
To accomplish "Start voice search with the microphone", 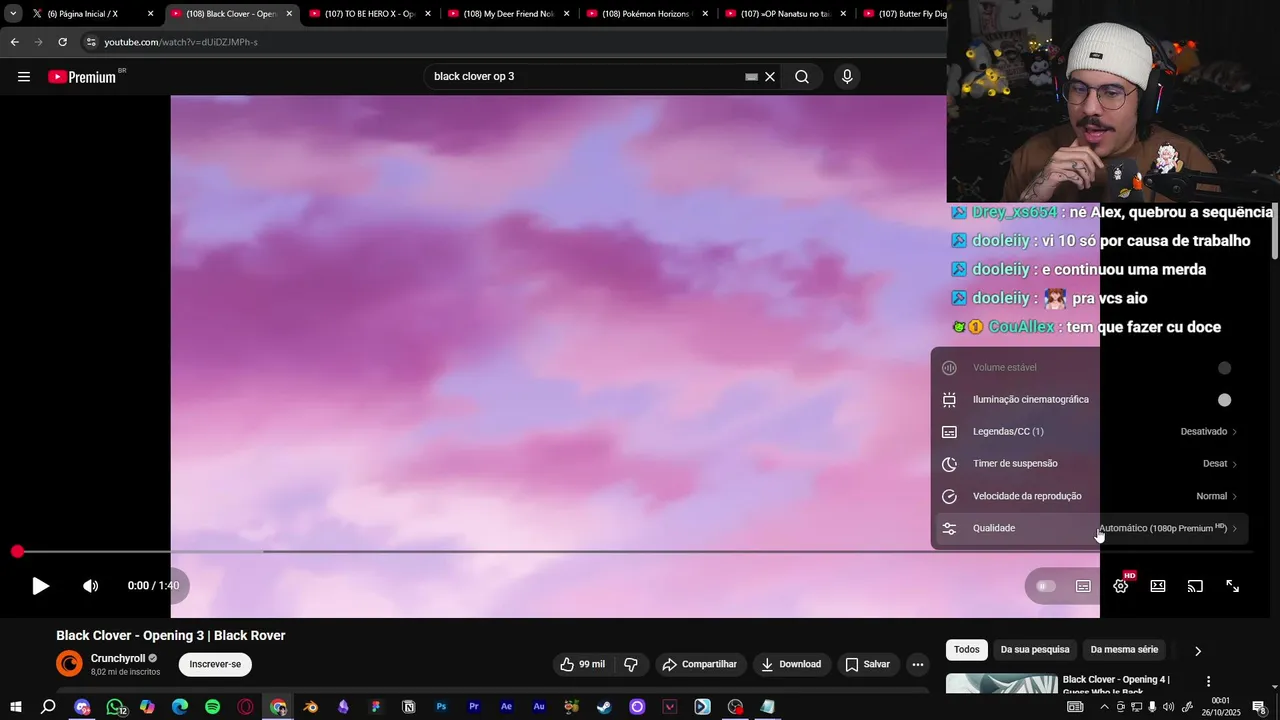I will (847, 77).
